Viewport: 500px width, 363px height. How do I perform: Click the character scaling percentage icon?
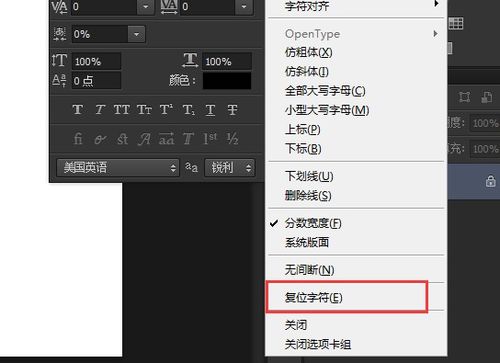coord(60,34)
